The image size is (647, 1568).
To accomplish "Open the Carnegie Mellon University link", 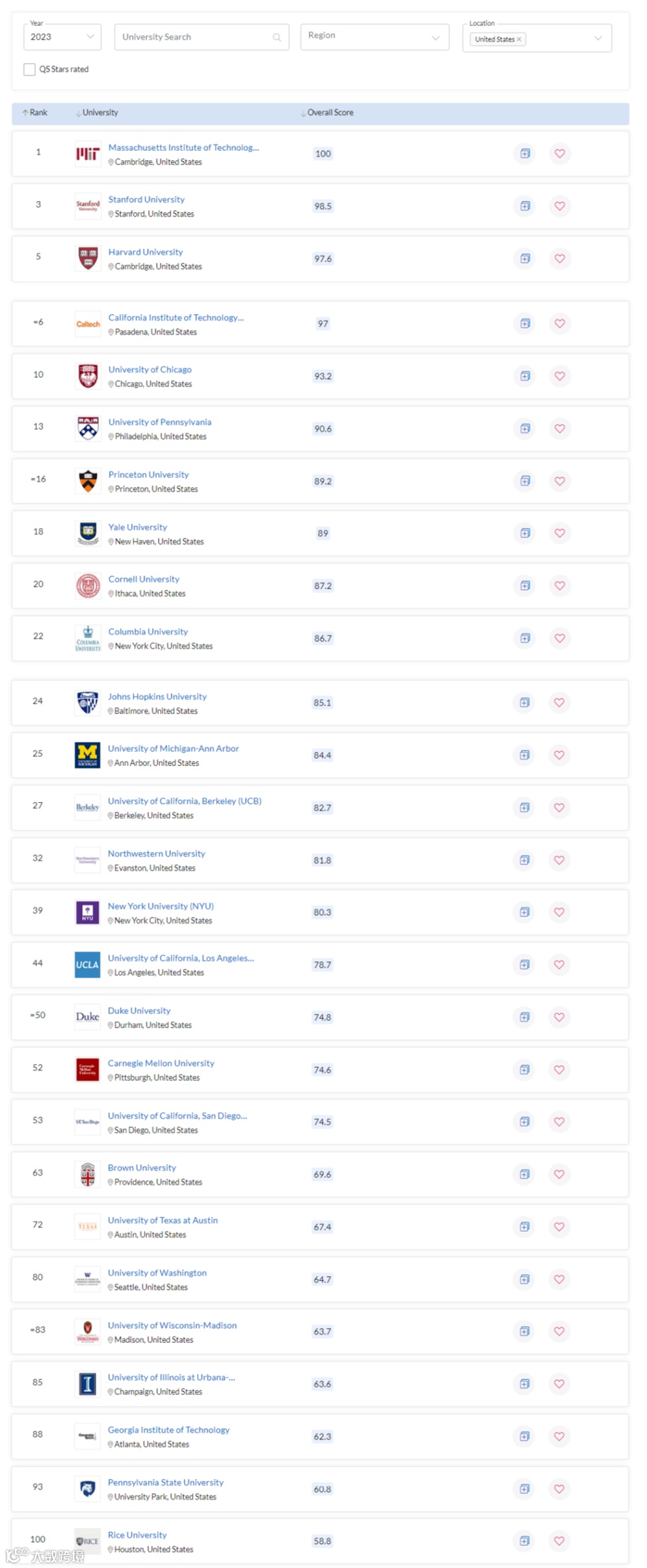I will (x=161, y=1063).
